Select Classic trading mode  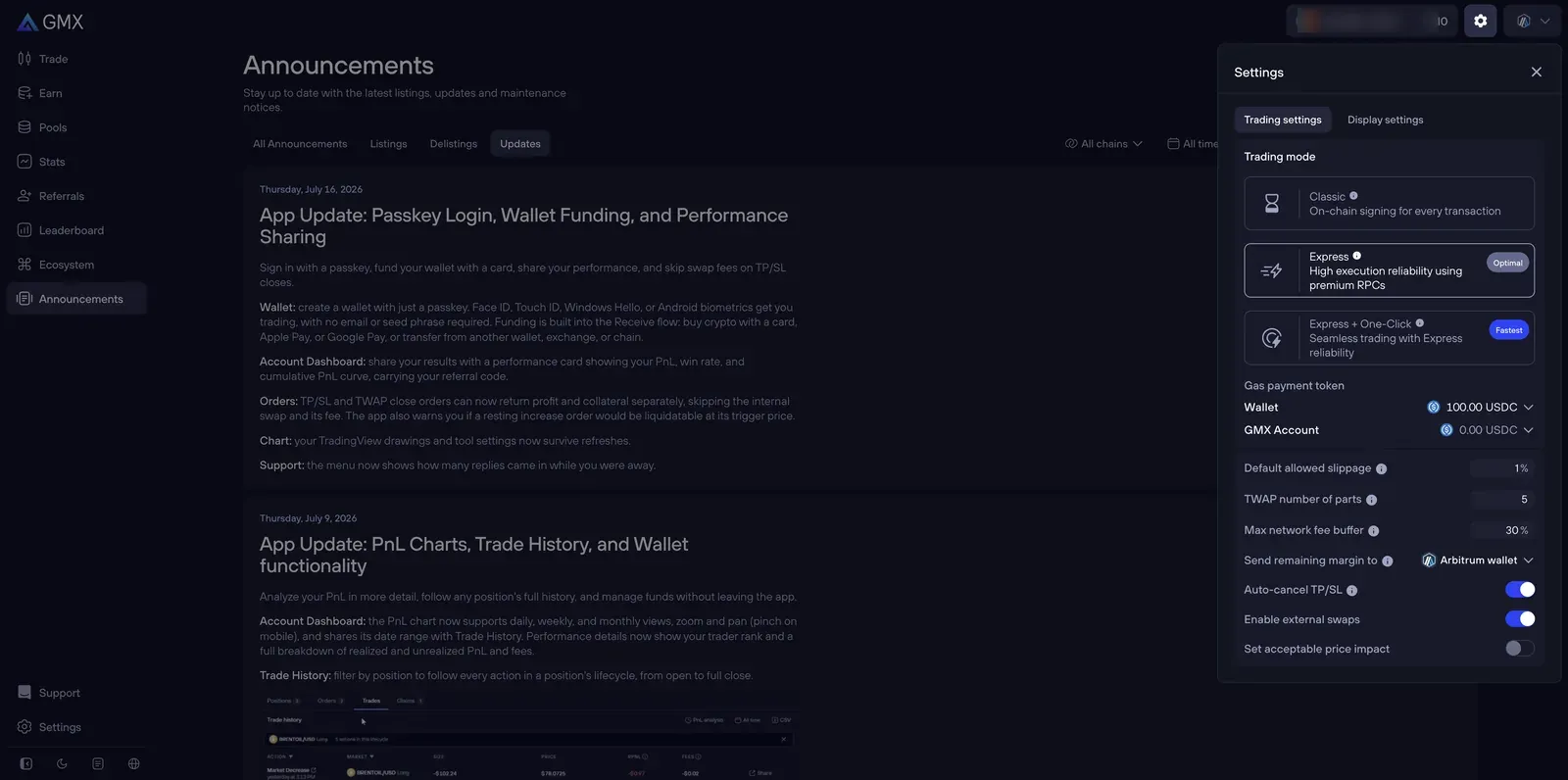1389,204
